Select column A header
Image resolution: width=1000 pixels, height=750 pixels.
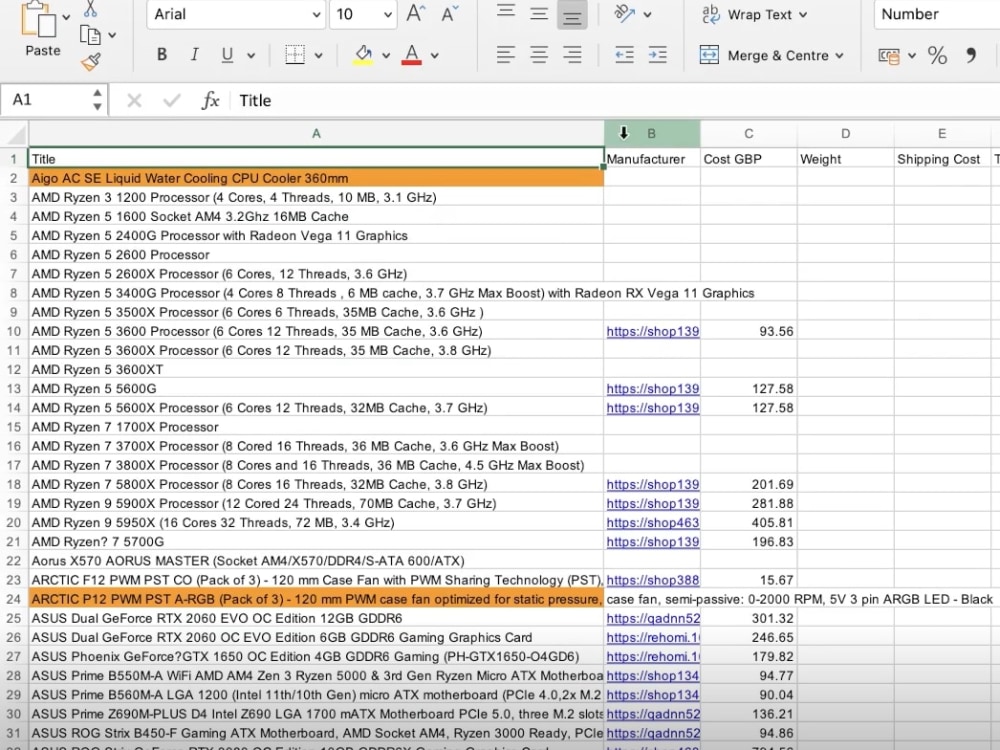tap(316, 133)
